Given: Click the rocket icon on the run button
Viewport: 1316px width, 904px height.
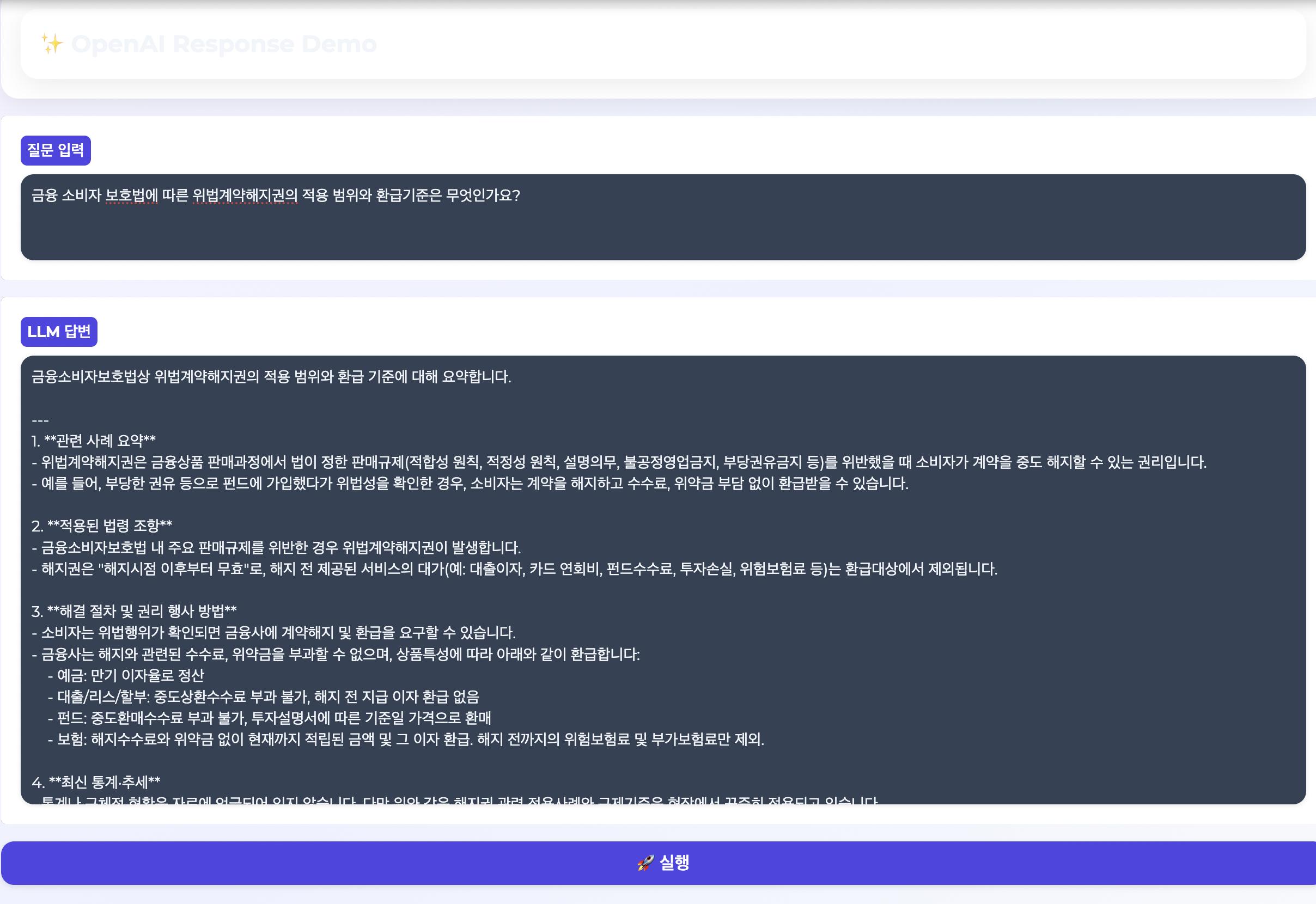Looking at the screenshot, I should 645,863.
